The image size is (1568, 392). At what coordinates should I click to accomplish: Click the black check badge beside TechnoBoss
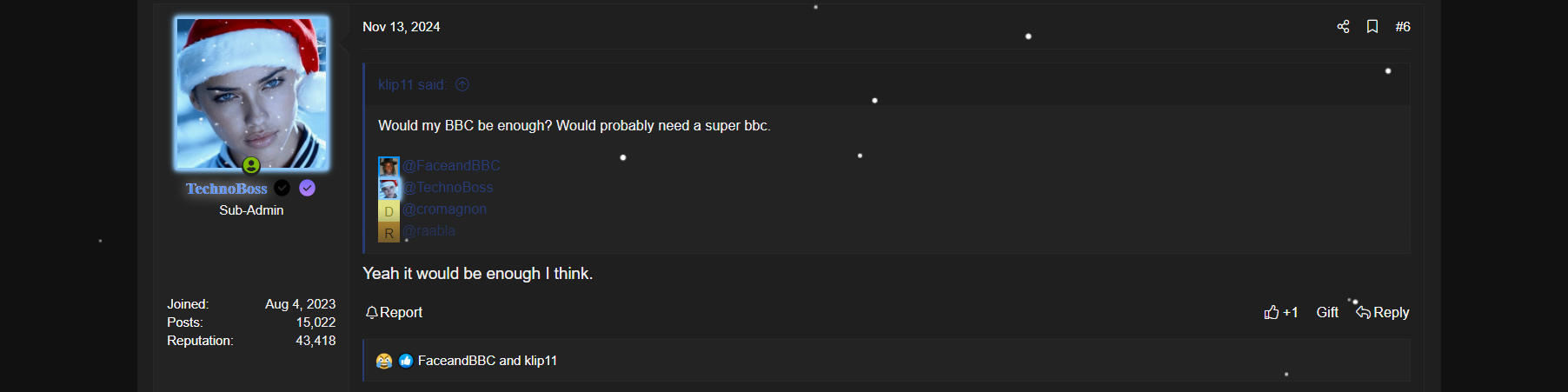tap(282, 188)
